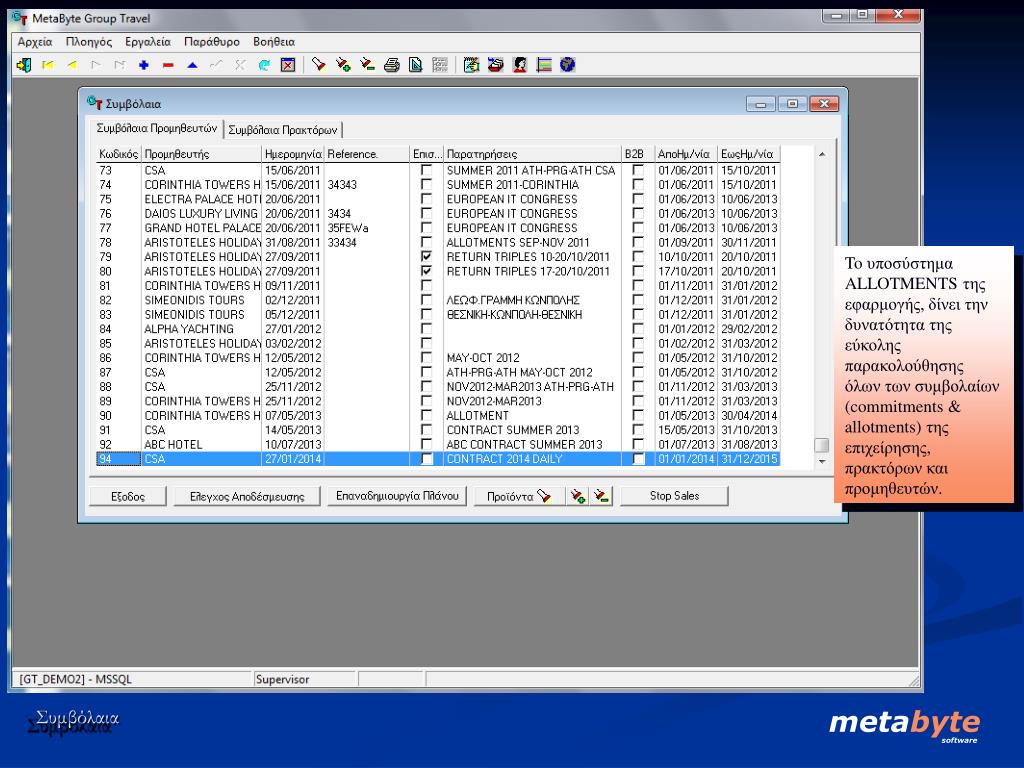Click the person portrait toolbar icon
This screenshot has height=768, width=1024.
[x=520, y=65]
